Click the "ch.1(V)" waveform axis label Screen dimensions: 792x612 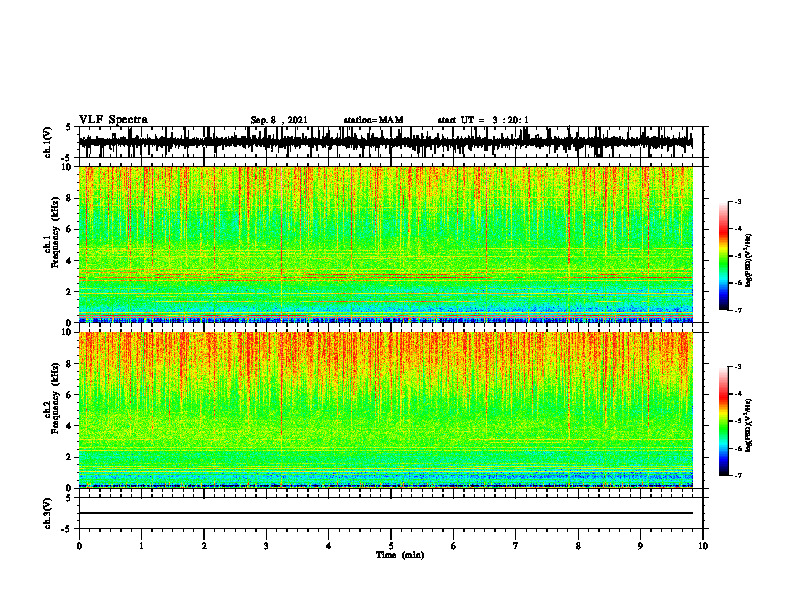(x=48, y=142)
